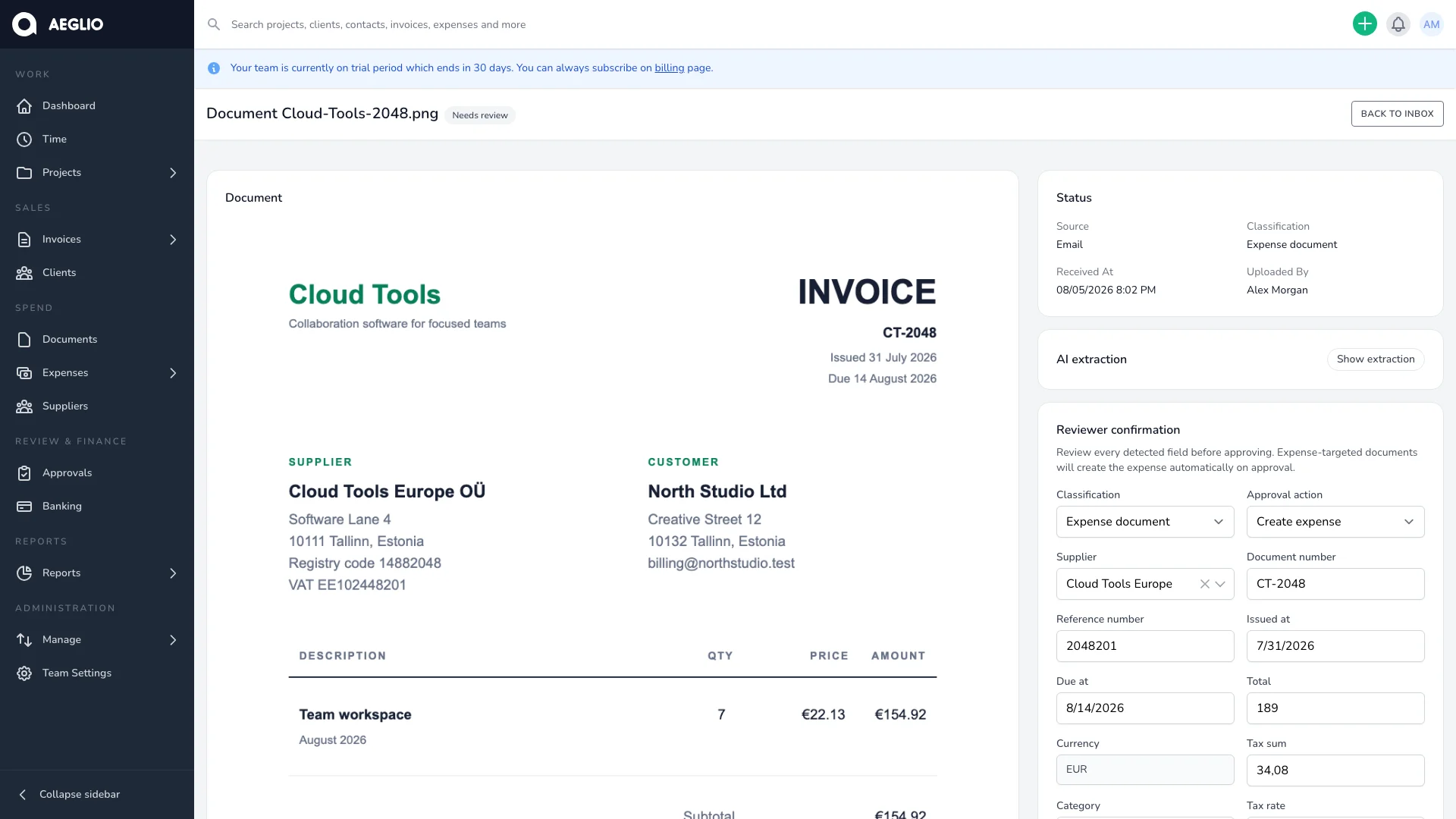Click the Manage arrows icon

coord(24,640)
